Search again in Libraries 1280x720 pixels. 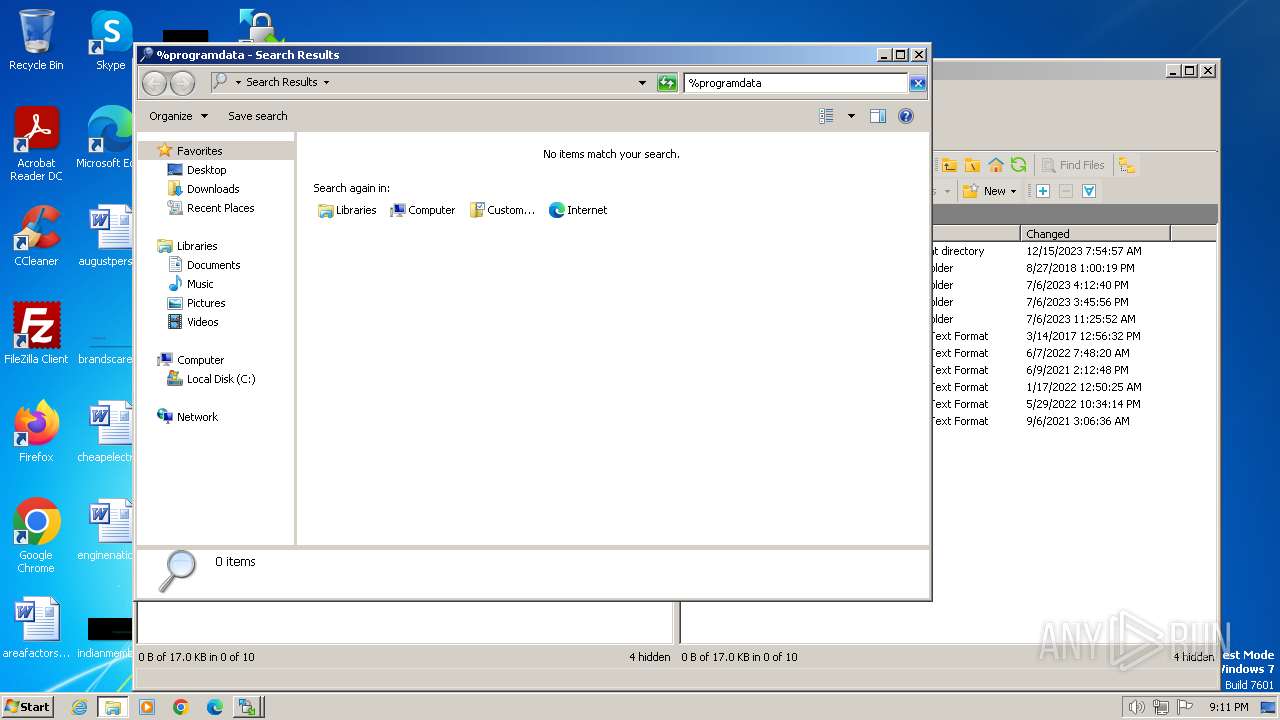[347, 210]
